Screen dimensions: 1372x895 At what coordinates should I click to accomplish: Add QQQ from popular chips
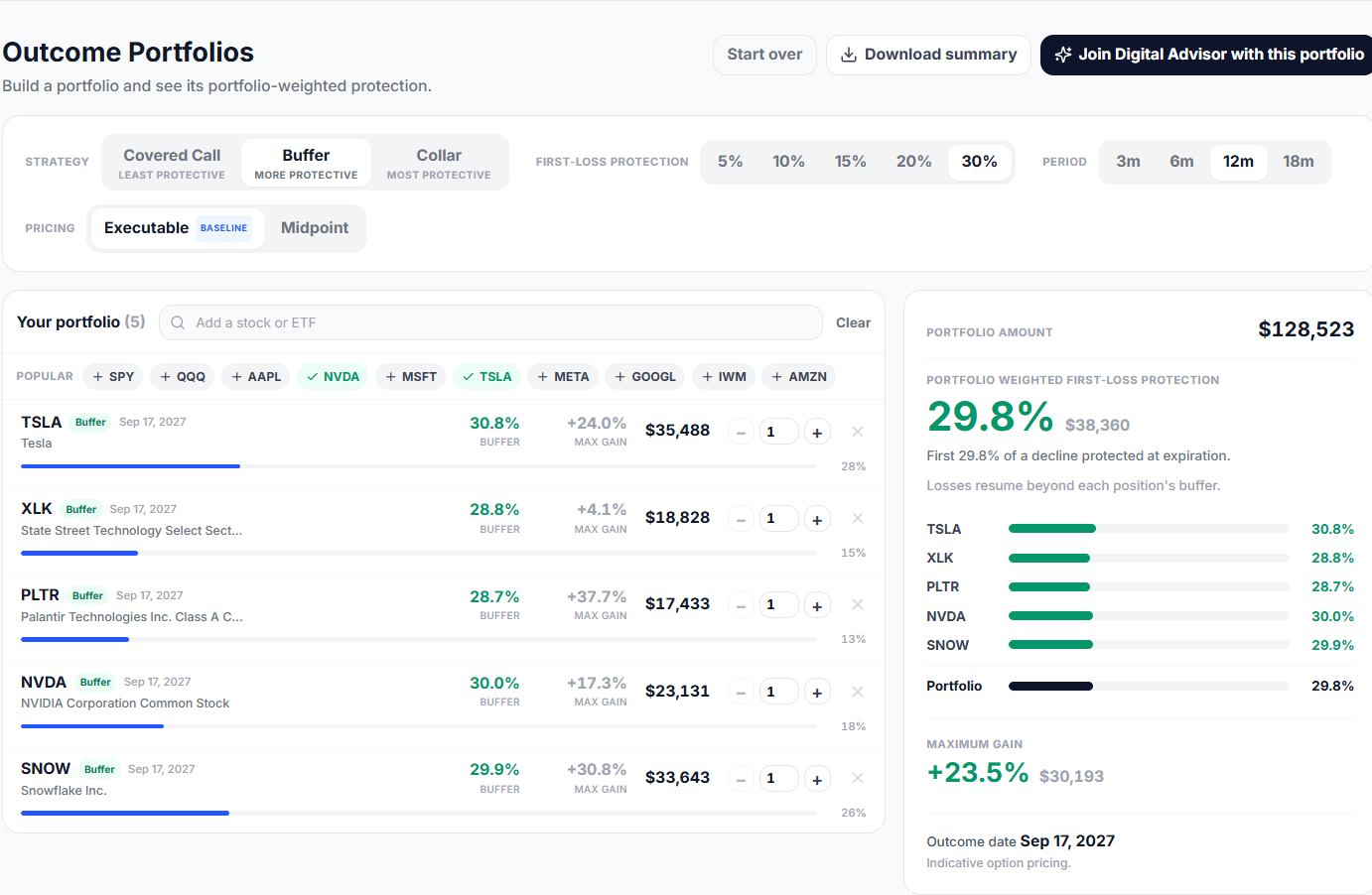[x=183, y=377]
